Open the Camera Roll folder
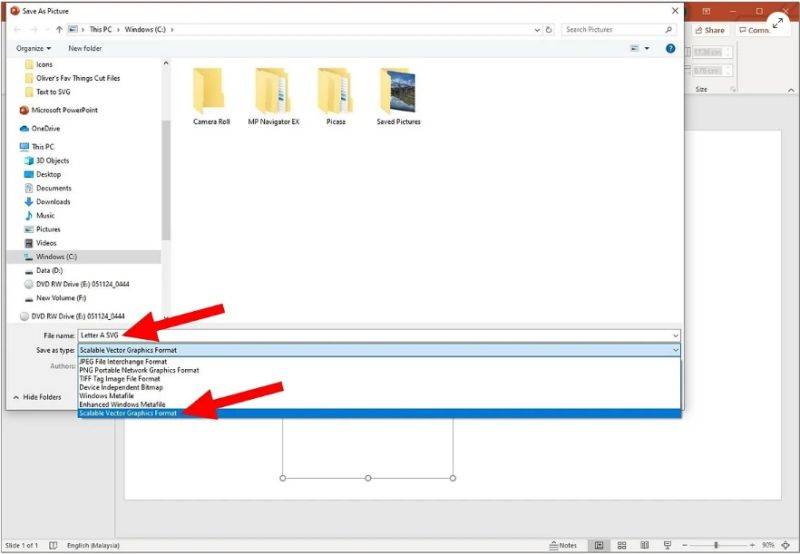 click(x=211, y=96)
